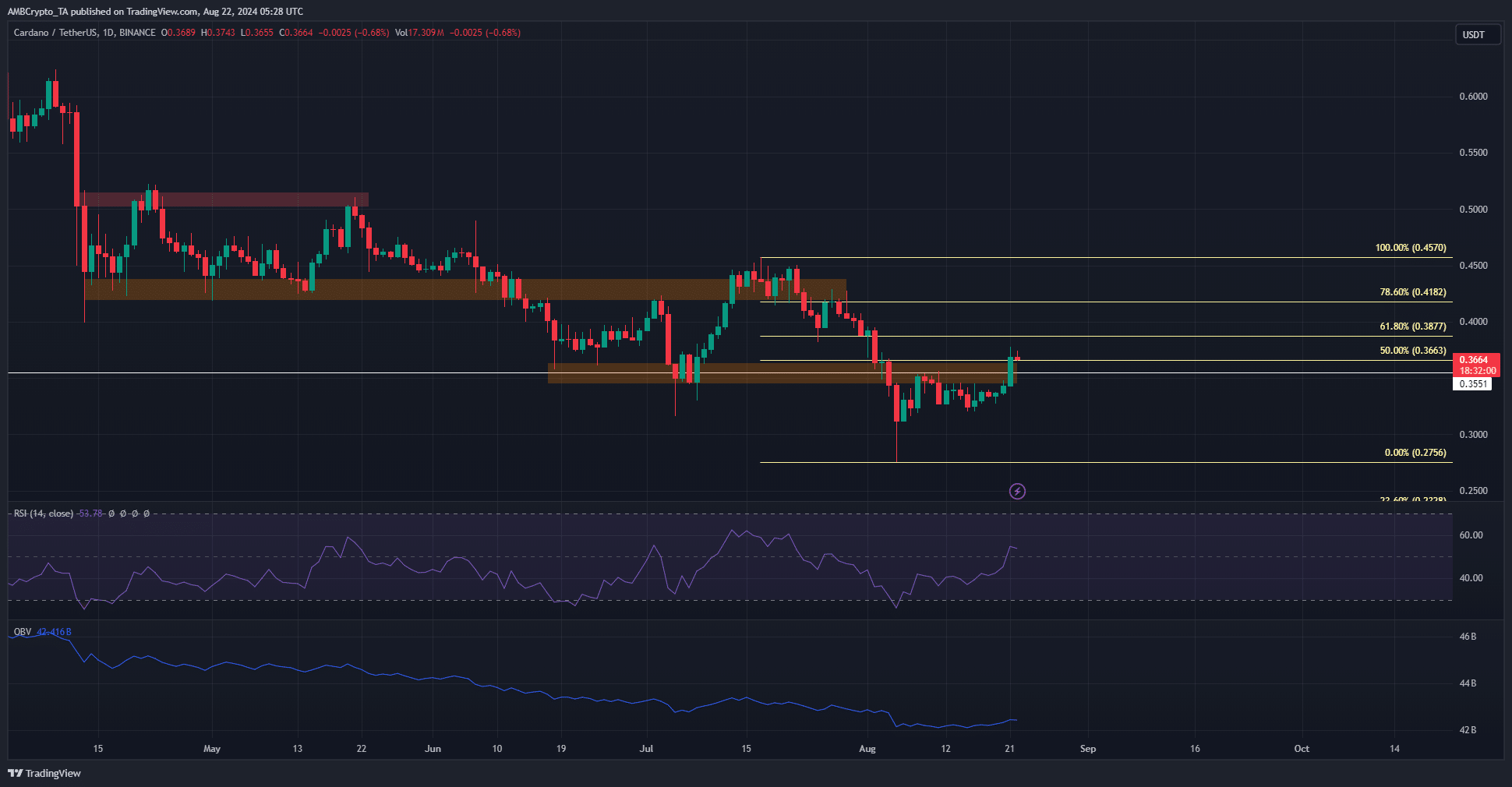Click the Vol 17.309M readout

[x=419, y=33]
